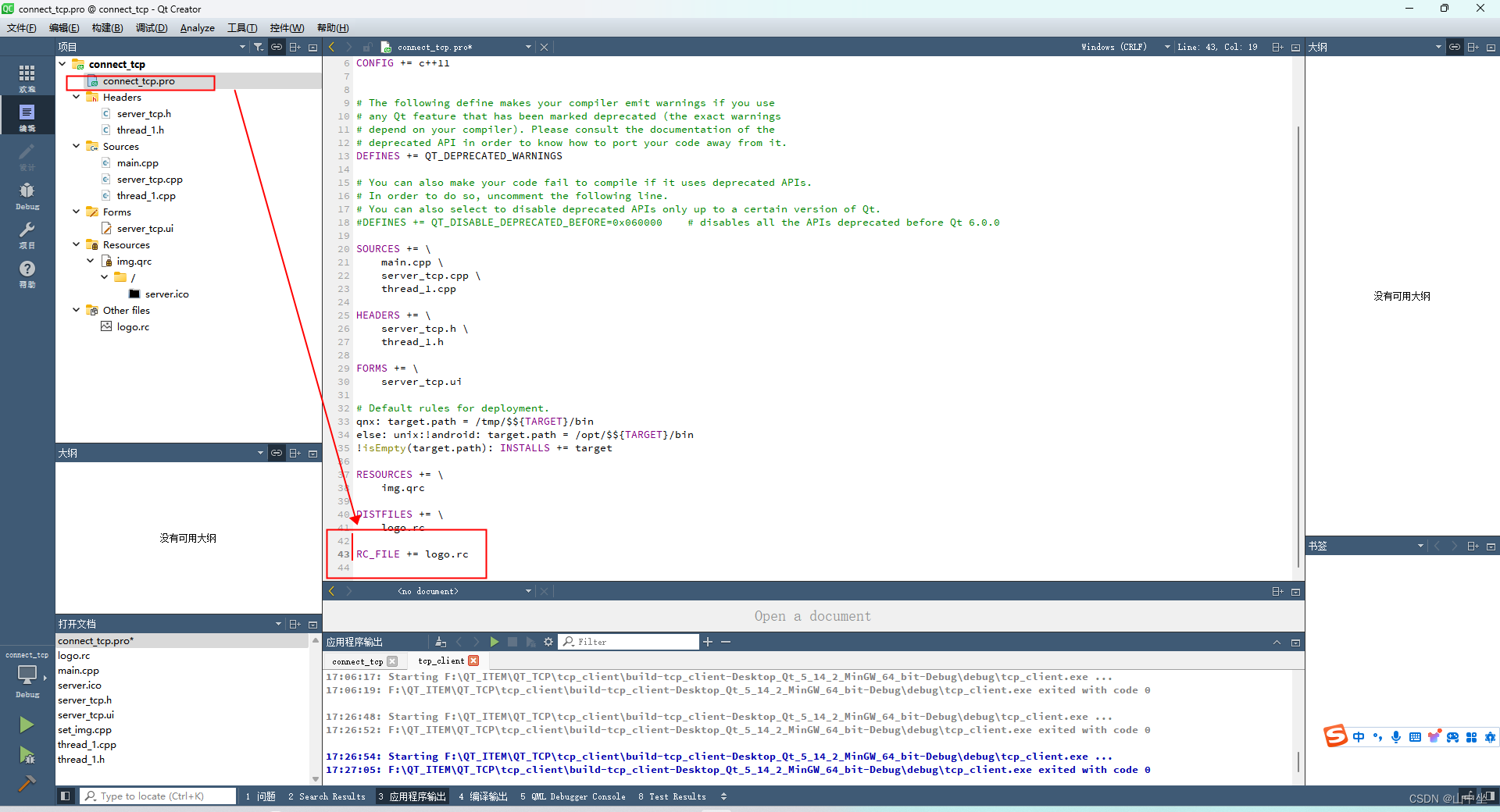This screenshot has height=812, width=1500.
Task: Collapse the Sources folder in the project tree
Action: pyautogui.click(x=77, y=146)
